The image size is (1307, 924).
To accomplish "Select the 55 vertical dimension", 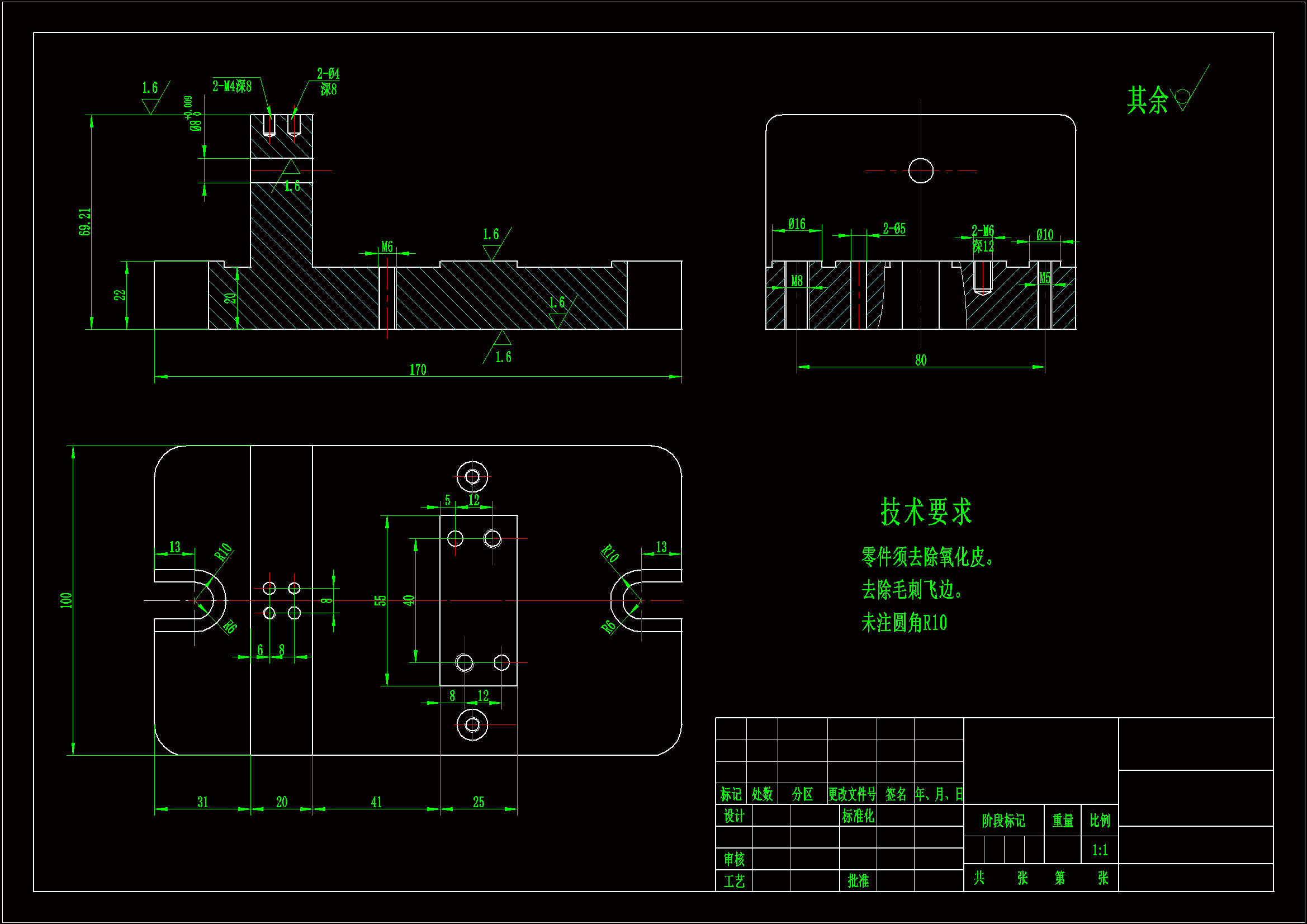I will coord(380,600).
